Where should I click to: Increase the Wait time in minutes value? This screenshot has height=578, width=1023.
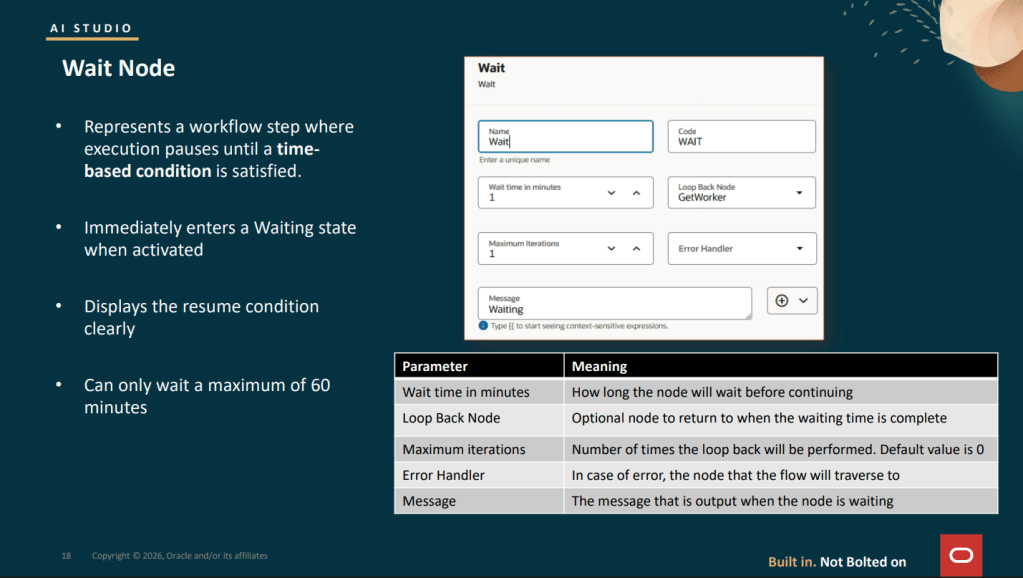coord(635,193)
